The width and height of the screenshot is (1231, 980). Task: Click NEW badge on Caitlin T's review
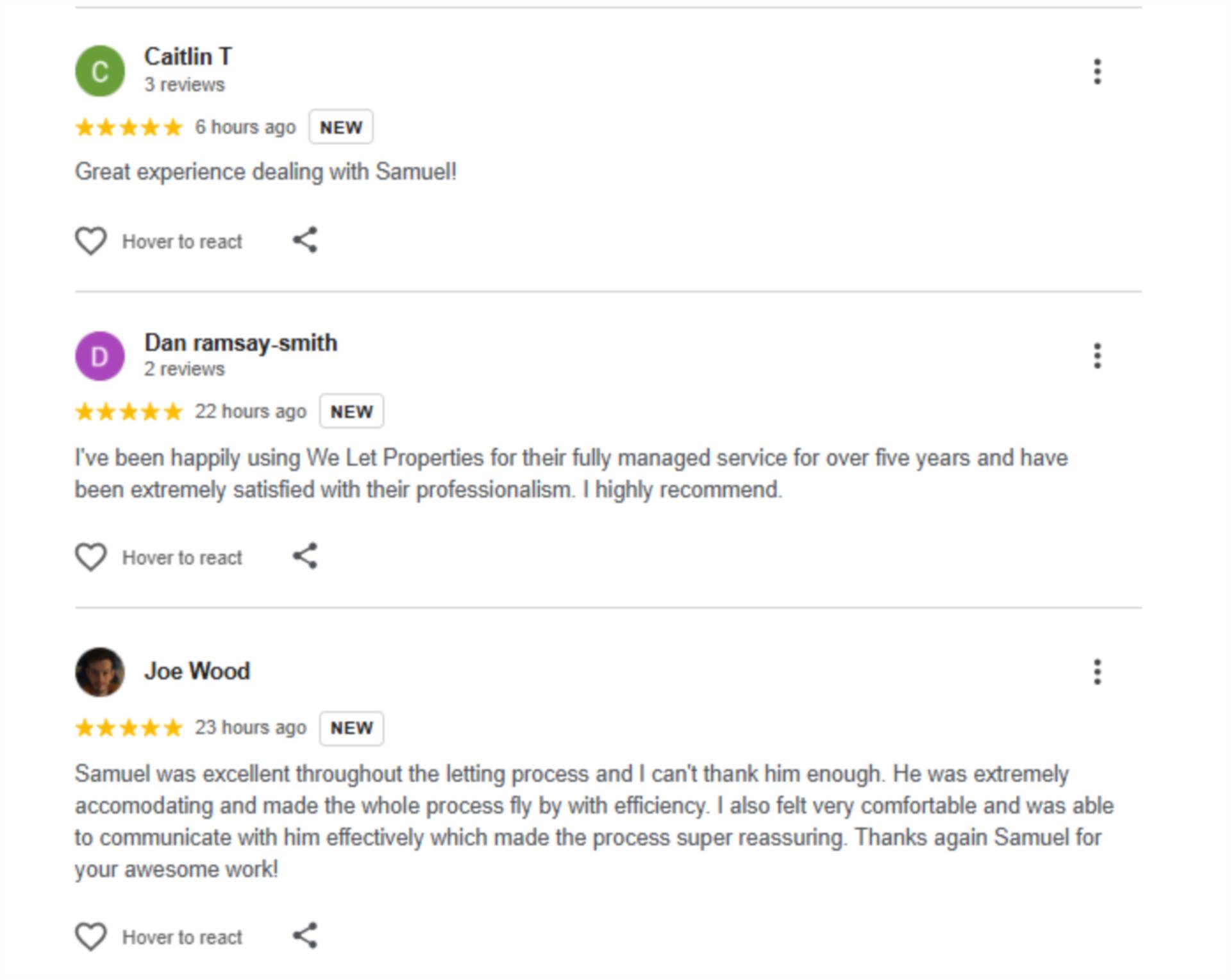(340, 127)
